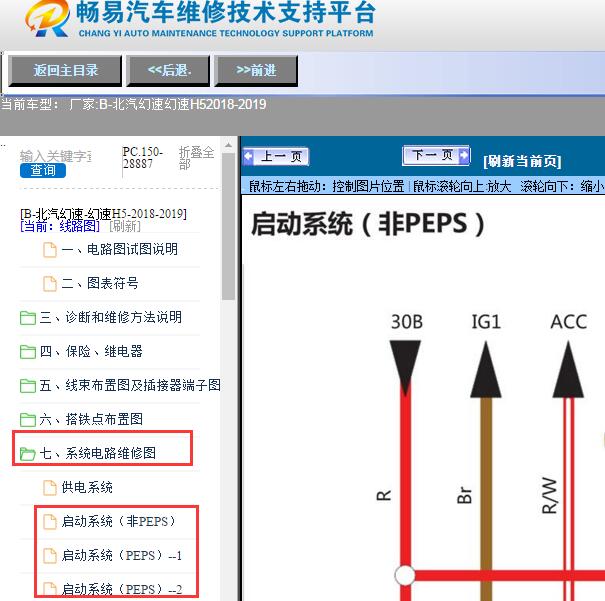The height and width of the screenshot is (601, 605).
Task: Click page icon beside 启动系统（PEPS）--1
Action: (50, 555)
